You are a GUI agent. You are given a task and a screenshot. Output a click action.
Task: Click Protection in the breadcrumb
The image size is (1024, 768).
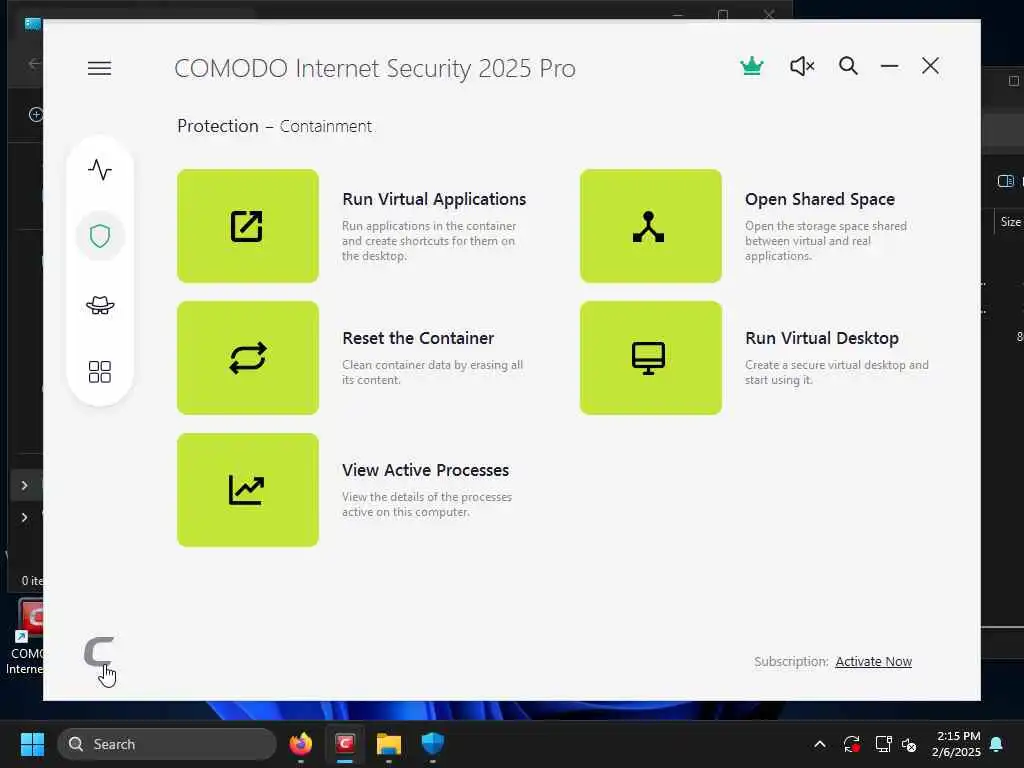[217, 126]
